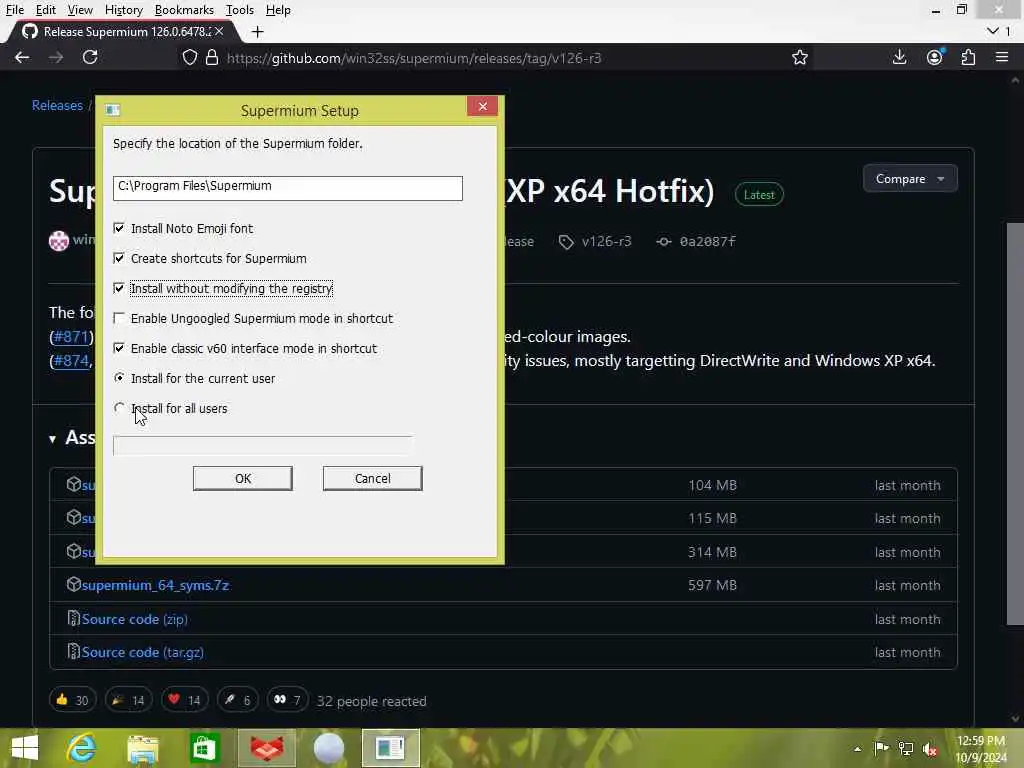Launch Internet Explorer from taskbar
1024x768 pixels.
coord(82,748)
